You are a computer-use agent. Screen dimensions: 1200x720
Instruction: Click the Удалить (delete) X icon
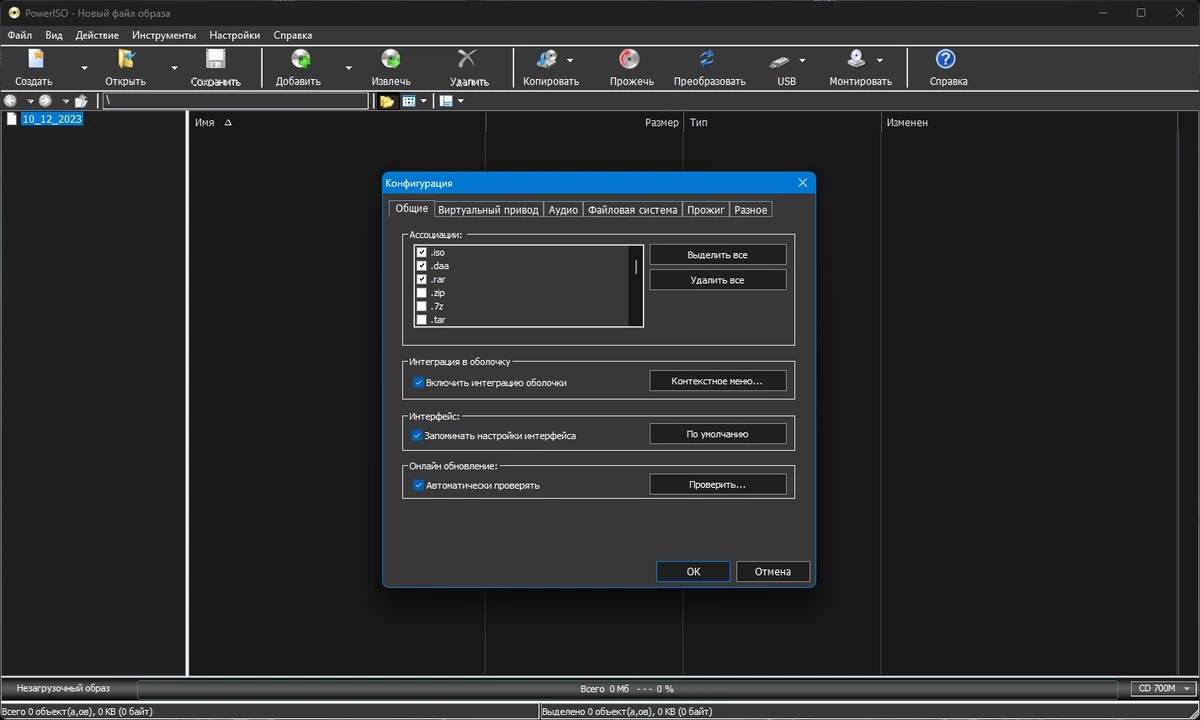click(467, 60)
